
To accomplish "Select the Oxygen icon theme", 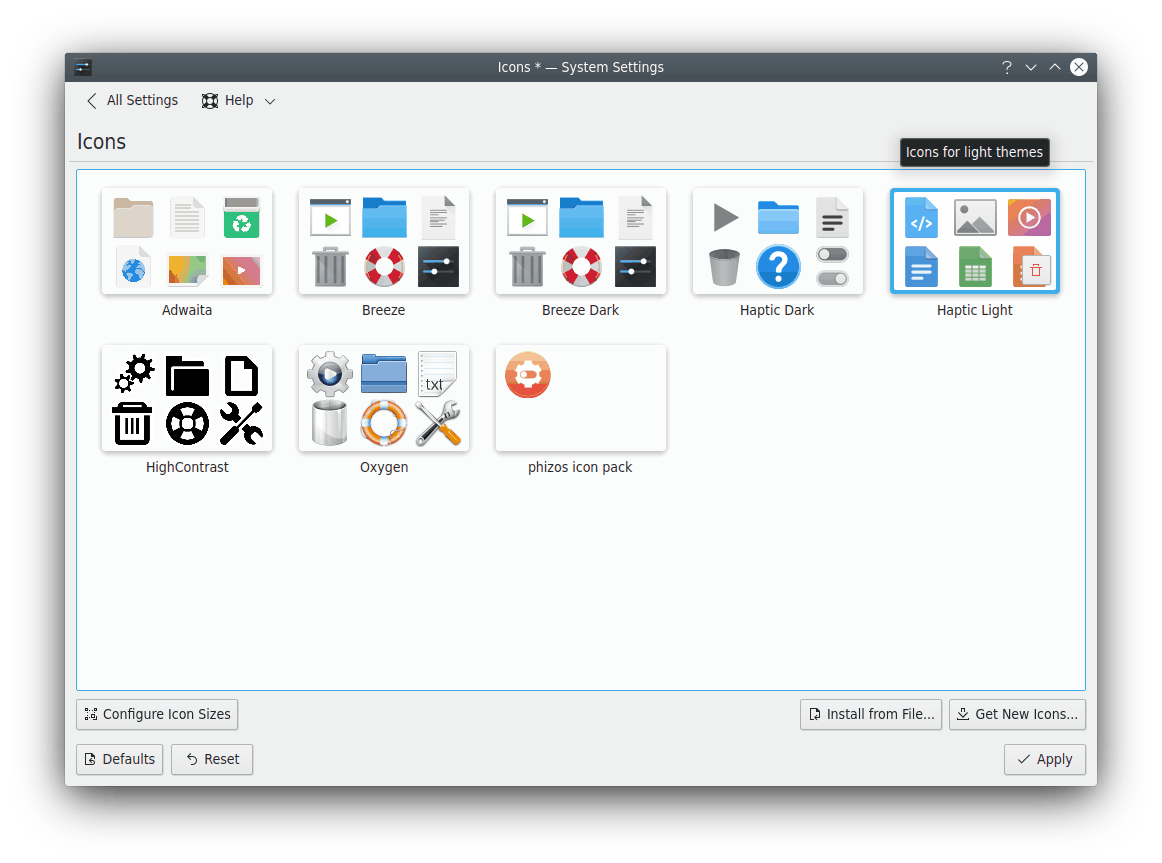I will coord(384,398).
